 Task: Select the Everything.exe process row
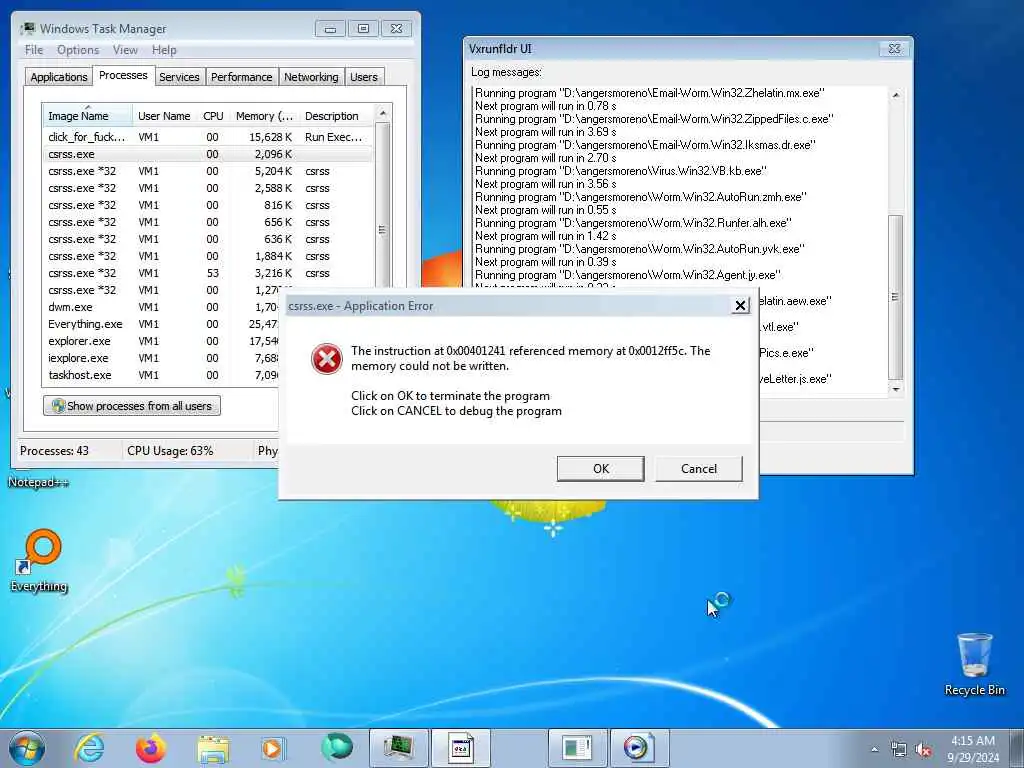[161, 324]
